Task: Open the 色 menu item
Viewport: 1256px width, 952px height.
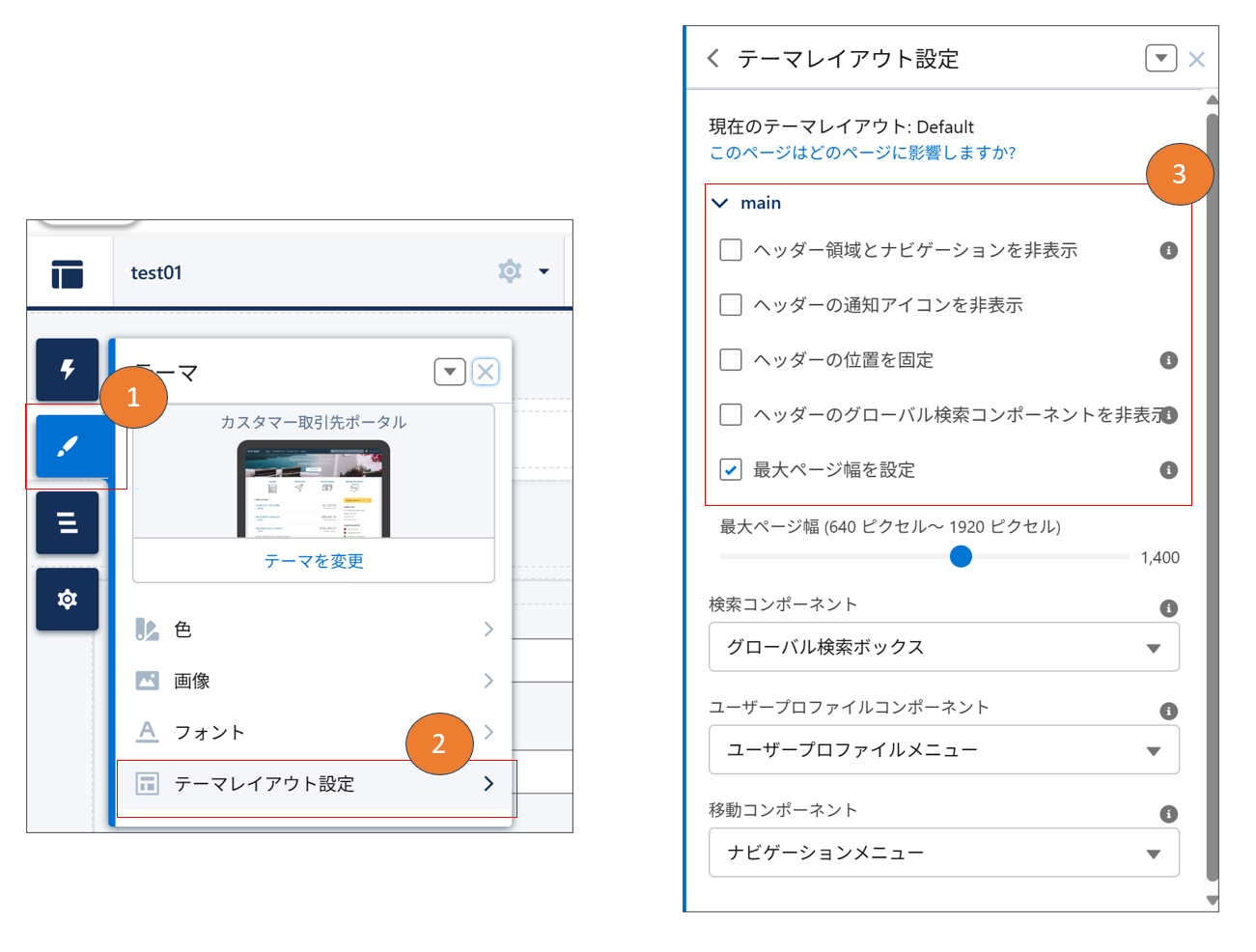Action: (x=315, y=630)
